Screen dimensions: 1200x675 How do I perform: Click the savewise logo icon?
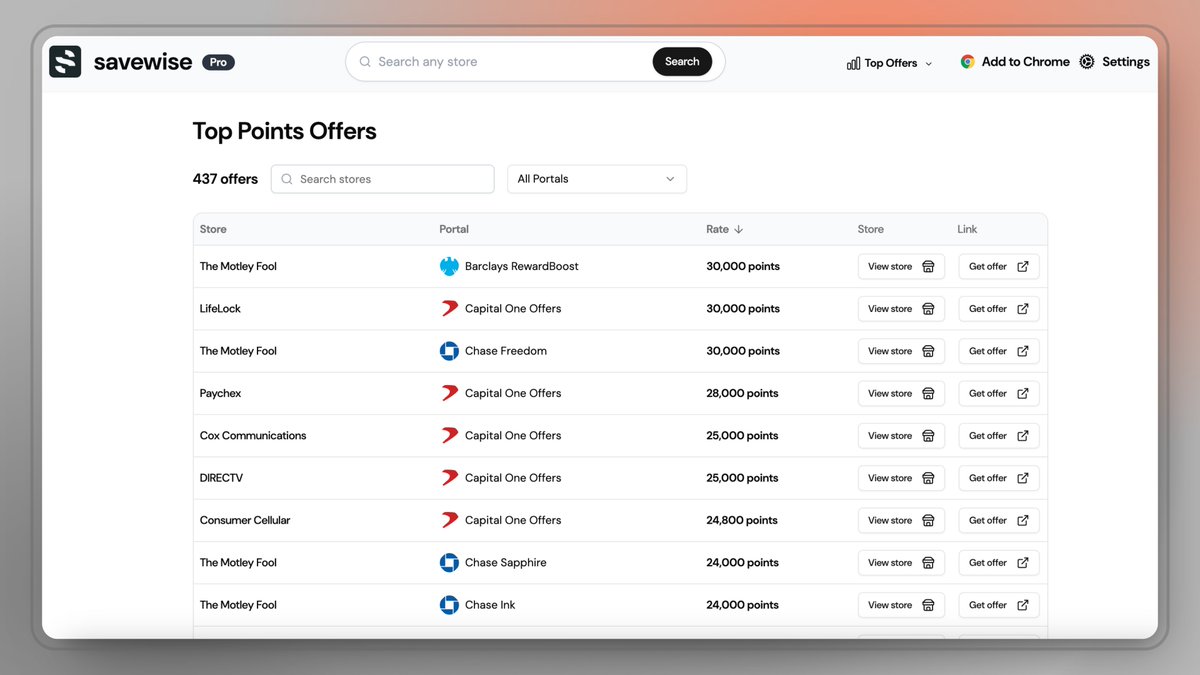[x=65, y=62]
